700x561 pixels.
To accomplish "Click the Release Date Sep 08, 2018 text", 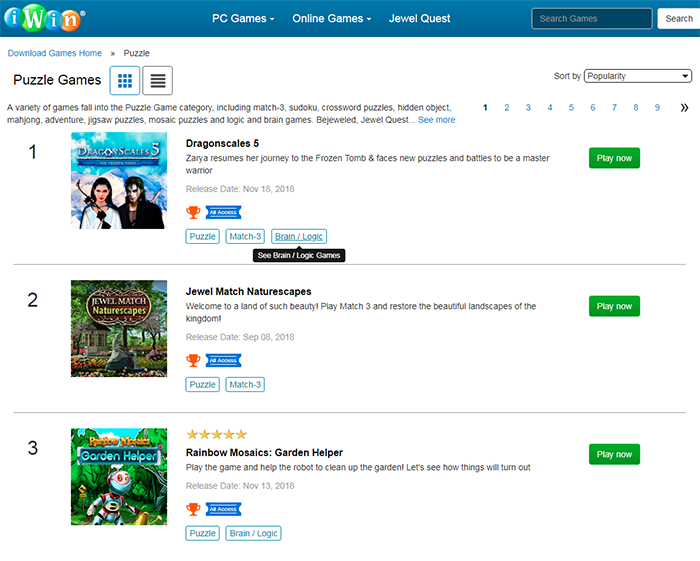I will pos(240,337).
